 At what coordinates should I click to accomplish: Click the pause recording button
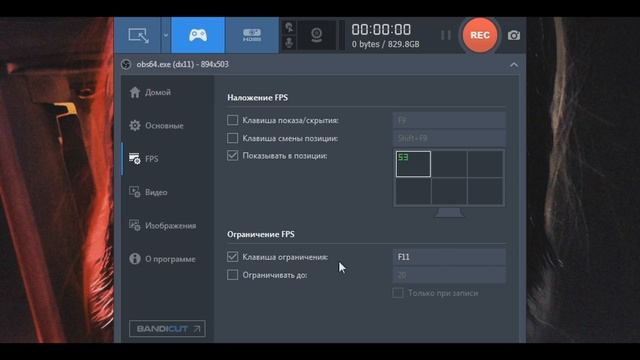pos(446,35)
